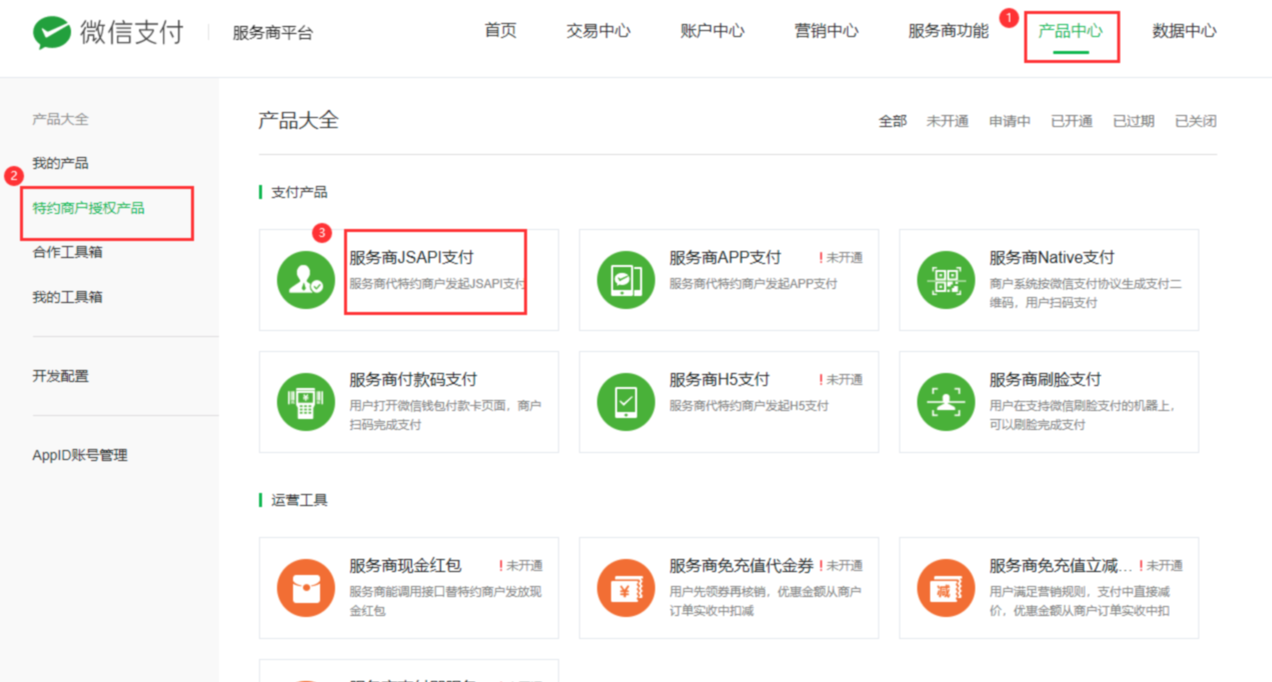1272x682 pixels.
Task: Click 未开通 status on 服务商APP支付 card
Action: pos(841,258)
